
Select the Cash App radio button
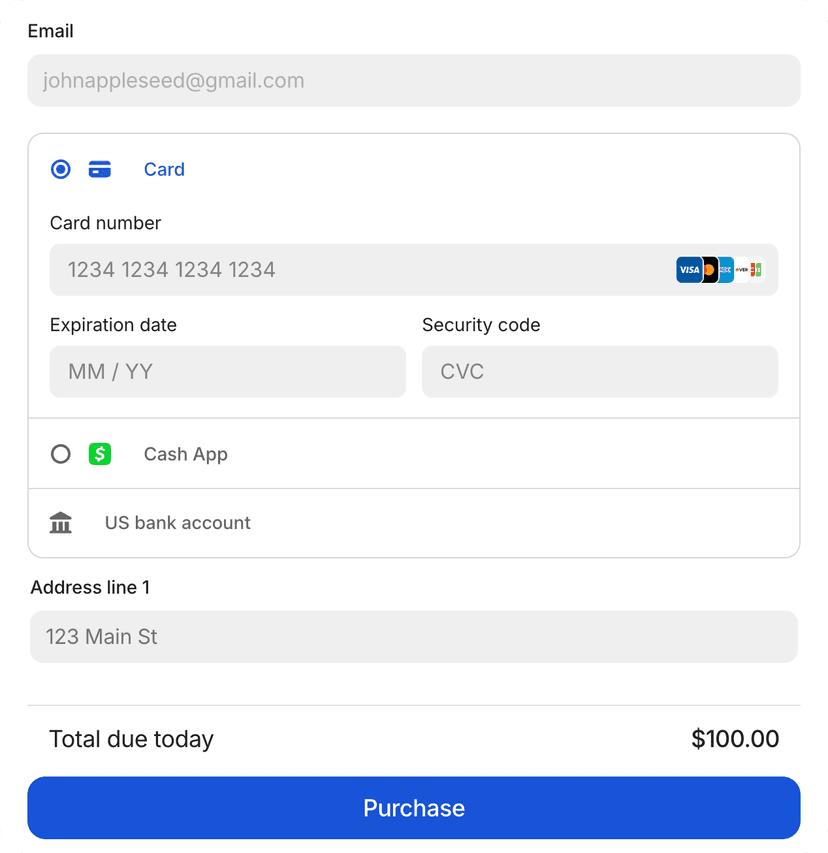click(x=61, y=454)
